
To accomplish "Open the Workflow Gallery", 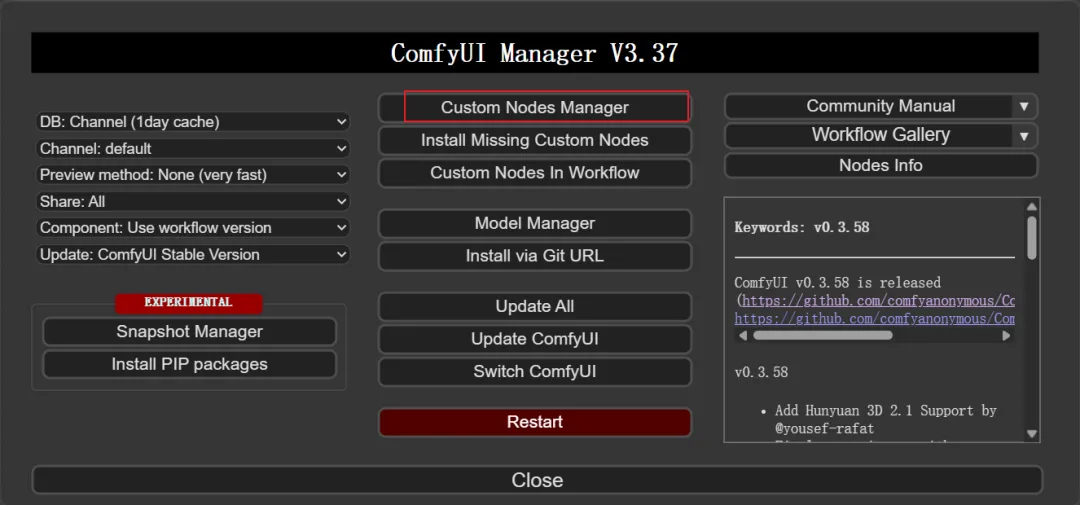I will coord(880,135).
